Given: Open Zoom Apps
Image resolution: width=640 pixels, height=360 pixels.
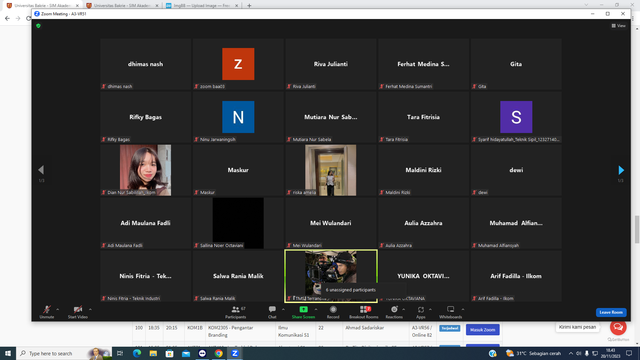Looking at the screenshot, I should click(x=421, y=312).
